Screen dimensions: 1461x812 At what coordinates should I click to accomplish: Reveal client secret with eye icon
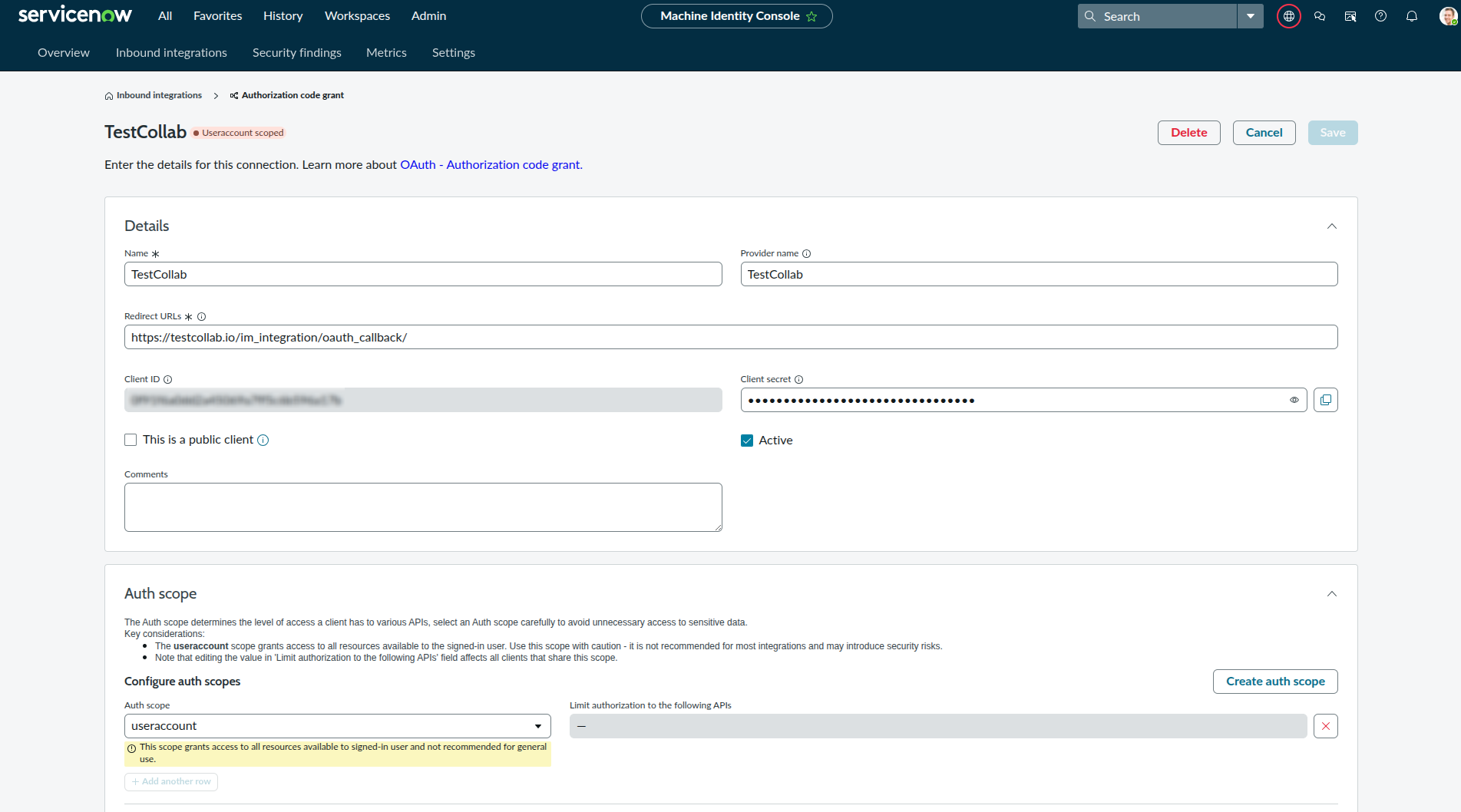1294,400
